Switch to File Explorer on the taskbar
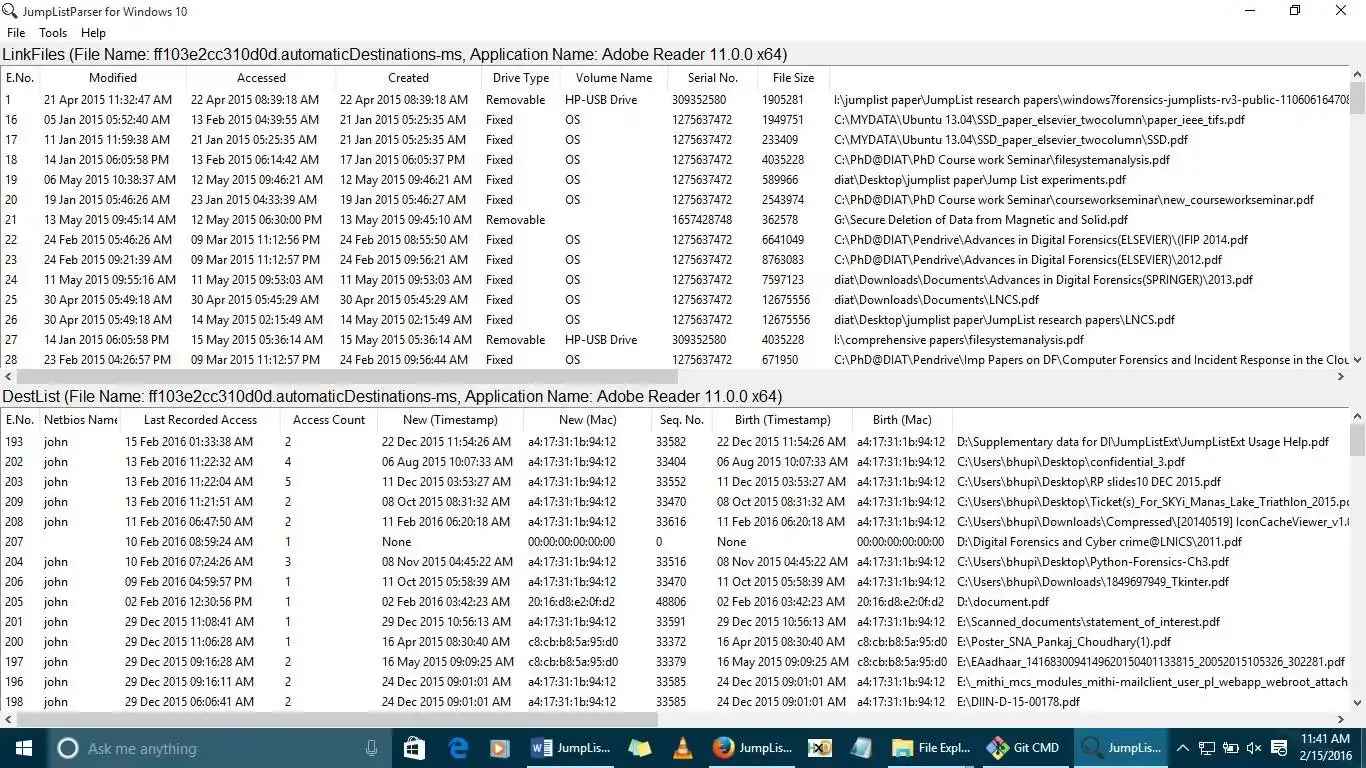 tap(930, 748)
